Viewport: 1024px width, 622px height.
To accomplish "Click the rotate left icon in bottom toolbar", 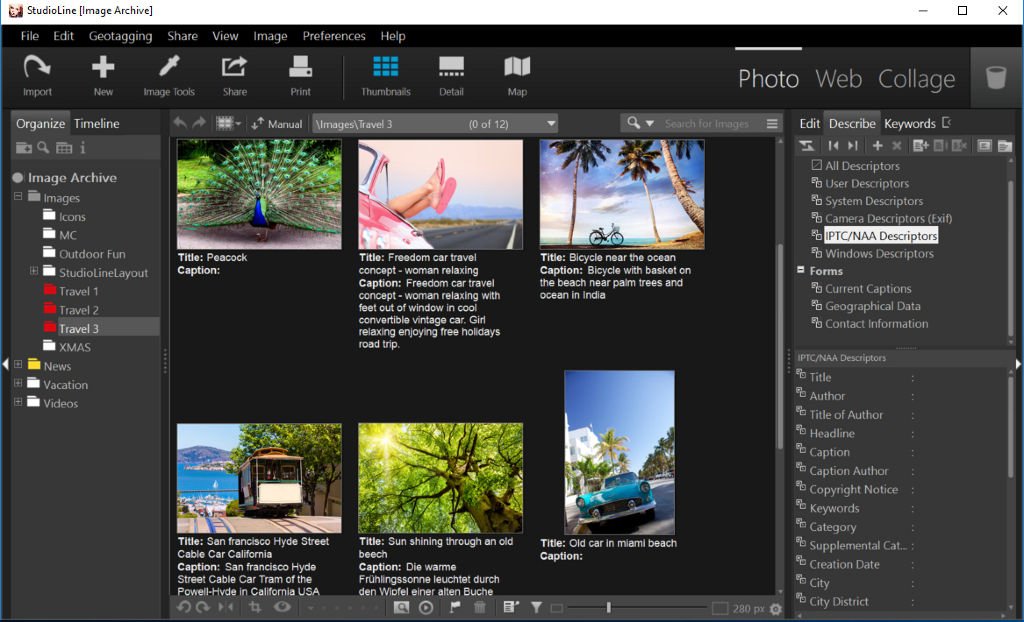I will (x=184, y=608).
